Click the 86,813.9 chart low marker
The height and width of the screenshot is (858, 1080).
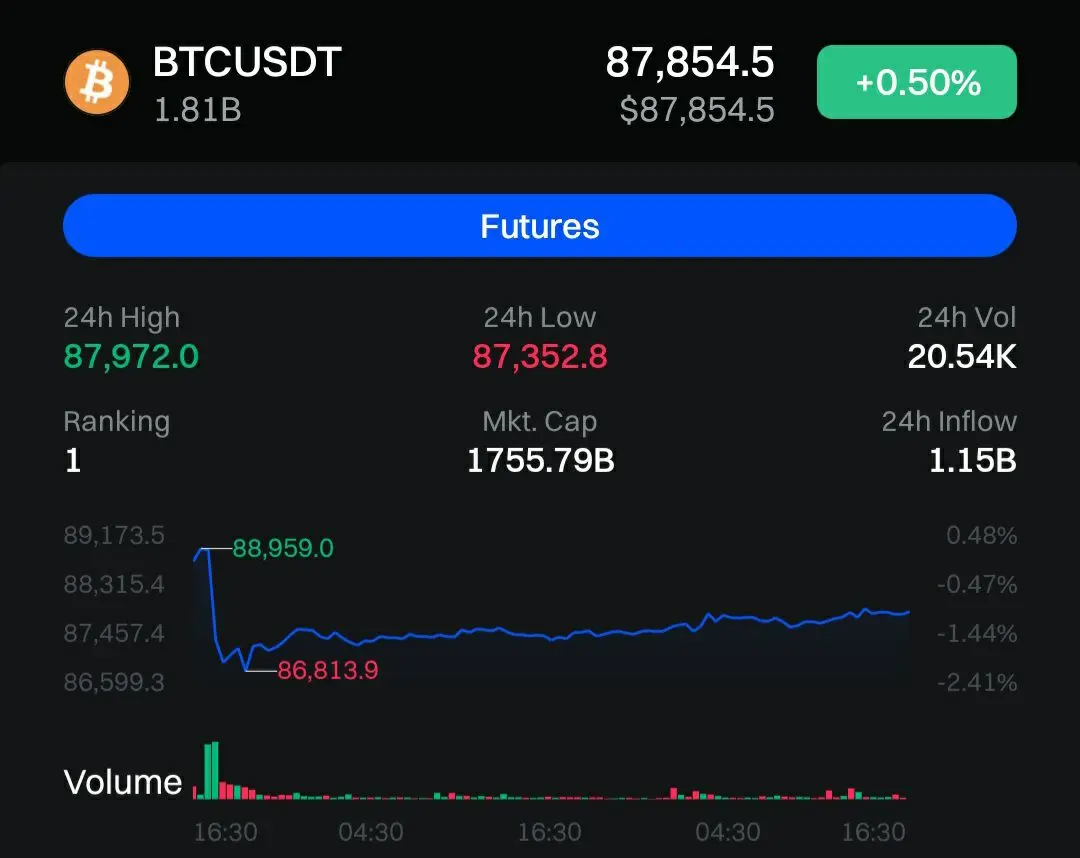coord(327,671)
